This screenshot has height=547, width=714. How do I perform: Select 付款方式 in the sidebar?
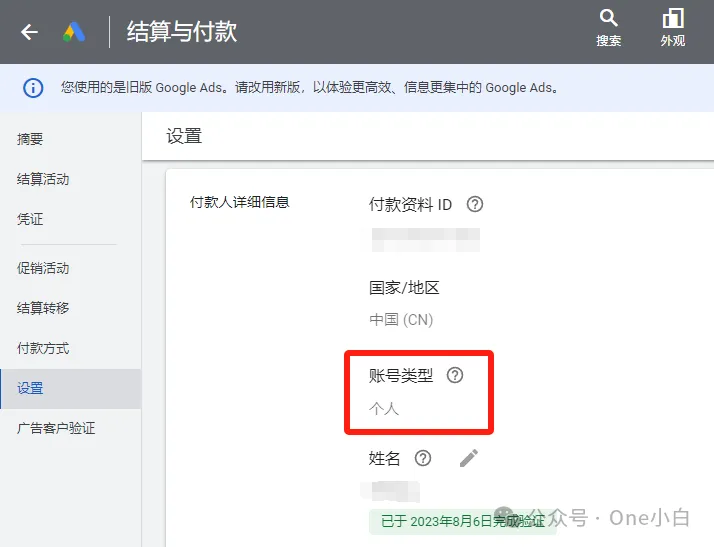(x=43, y=348)
